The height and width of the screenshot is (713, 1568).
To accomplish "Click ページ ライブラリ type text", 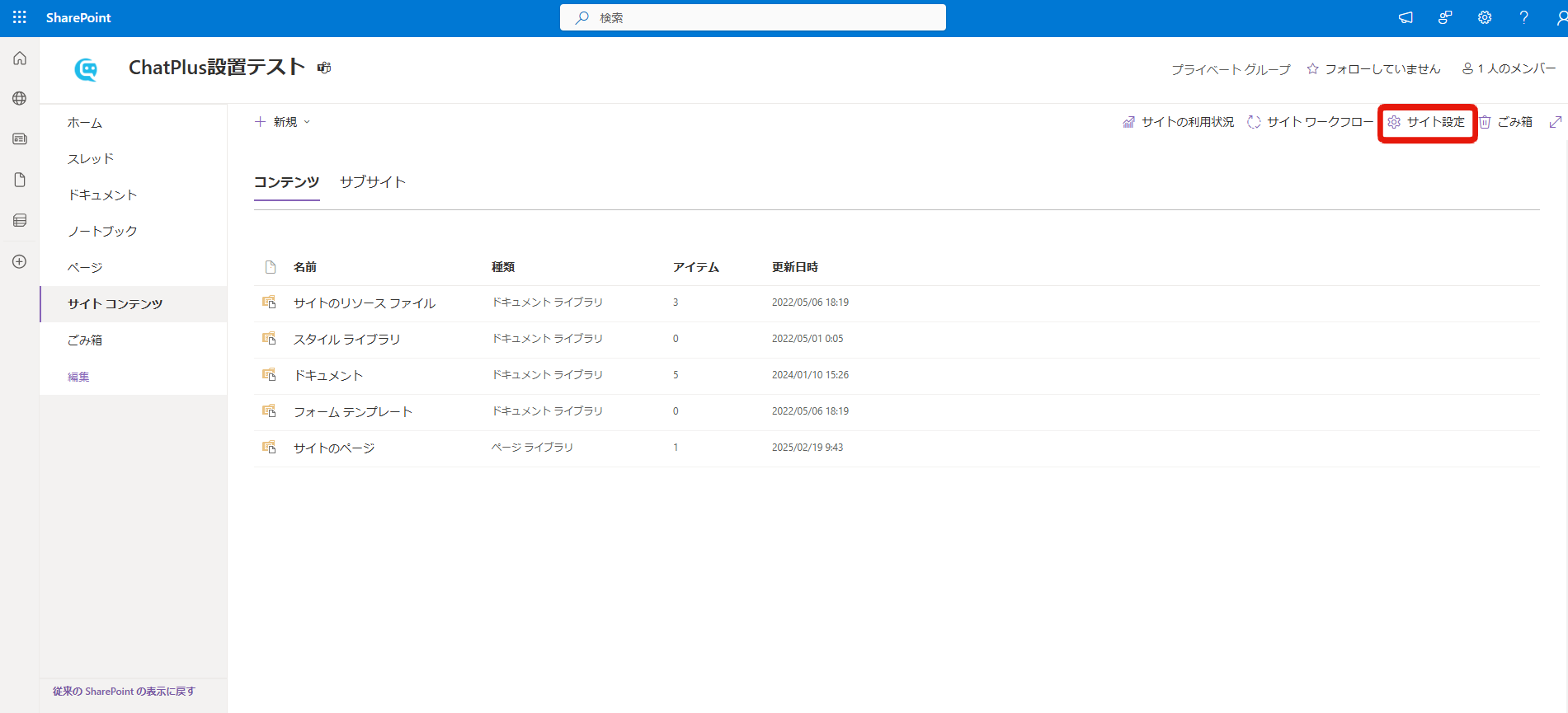I will pos(532,448).
